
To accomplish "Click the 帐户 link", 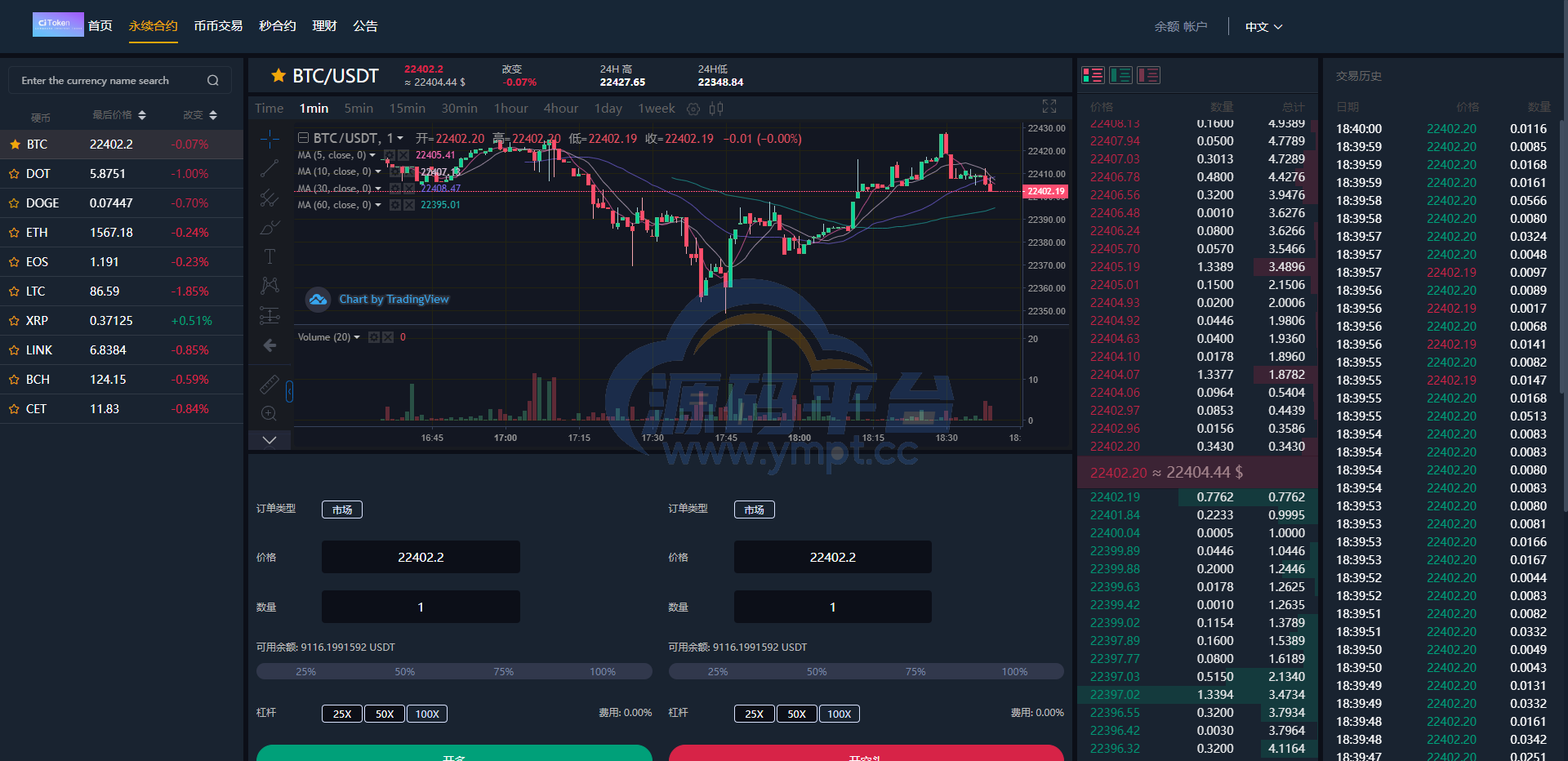I will (1195, 27).
